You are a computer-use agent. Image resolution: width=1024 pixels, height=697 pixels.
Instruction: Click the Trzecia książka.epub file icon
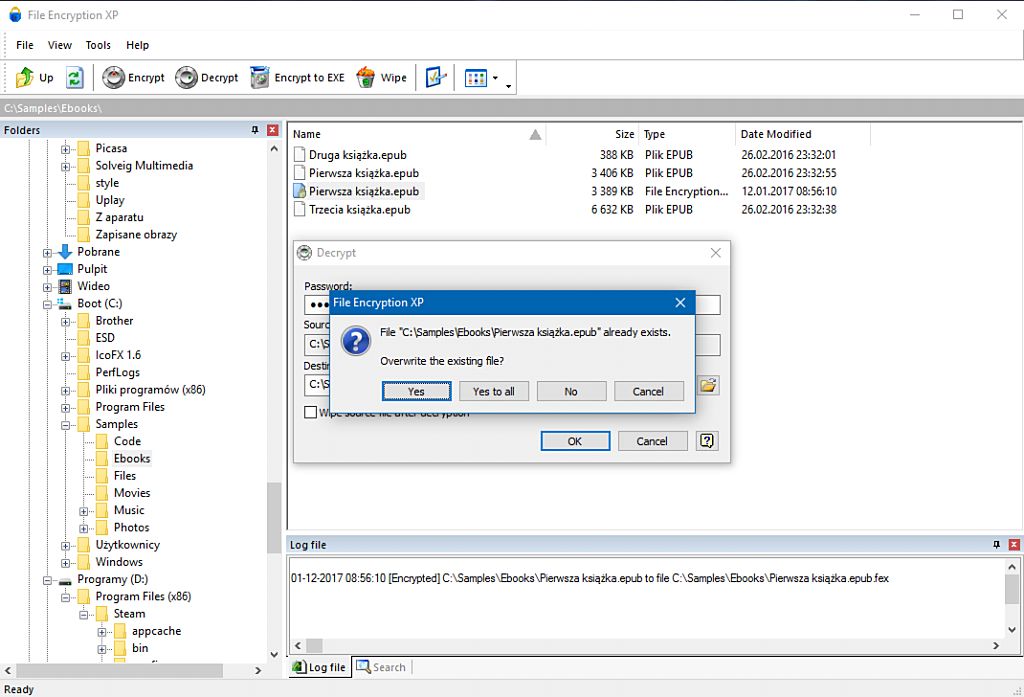point(300,209)
